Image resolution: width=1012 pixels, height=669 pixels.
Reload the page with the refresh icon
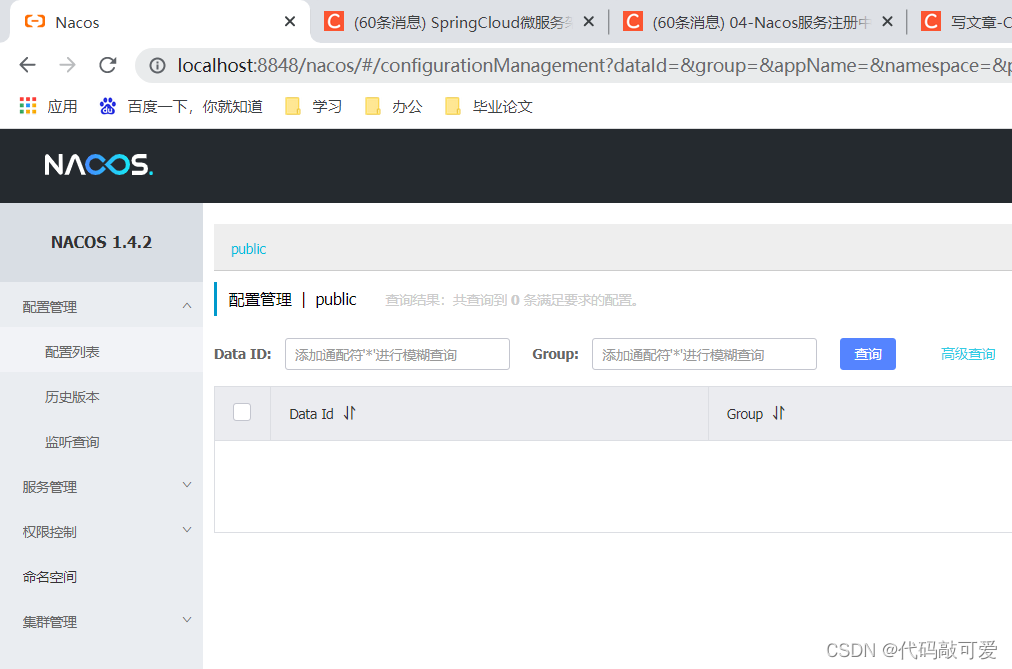[108, 65]
